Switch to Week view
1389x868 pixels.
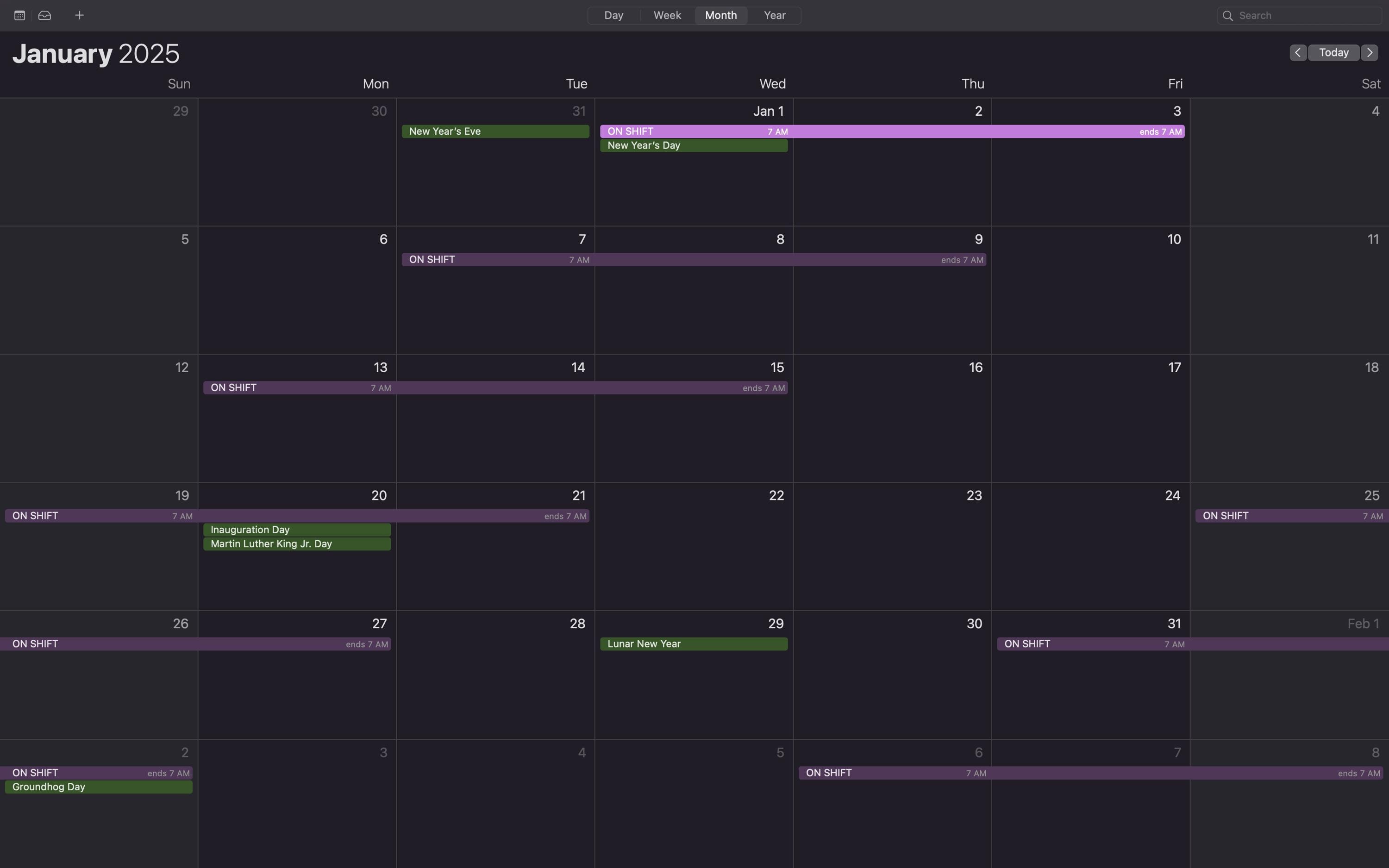pos(666,15)
